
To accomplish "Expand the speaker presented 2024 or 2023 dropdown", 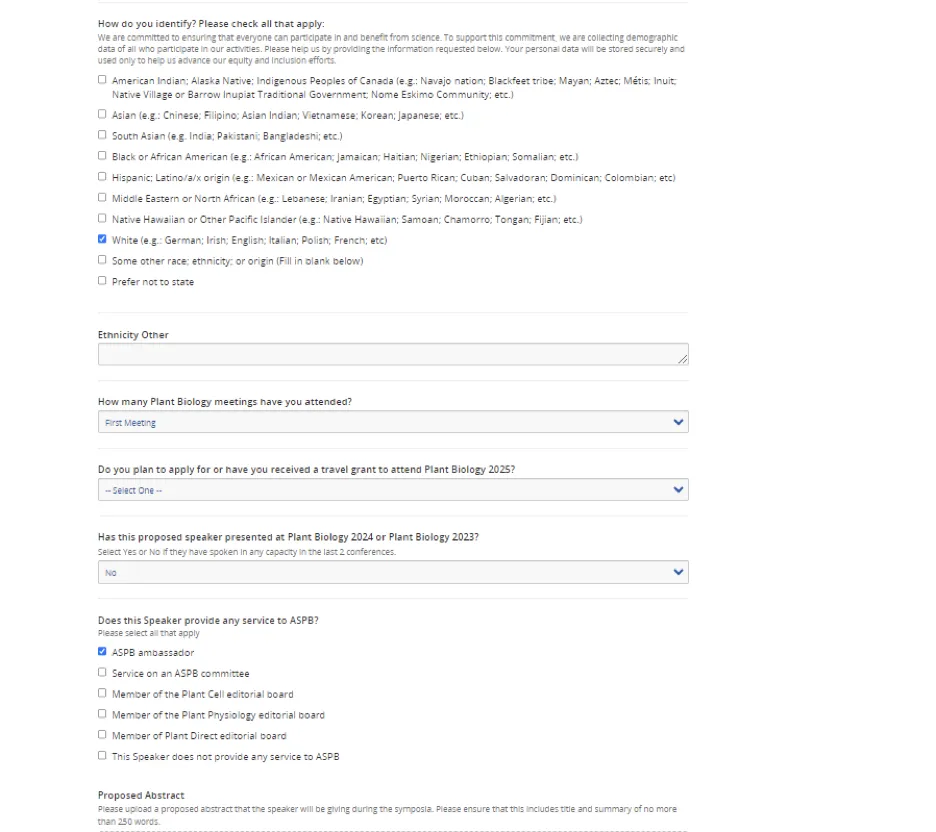I will click(393, 572).
